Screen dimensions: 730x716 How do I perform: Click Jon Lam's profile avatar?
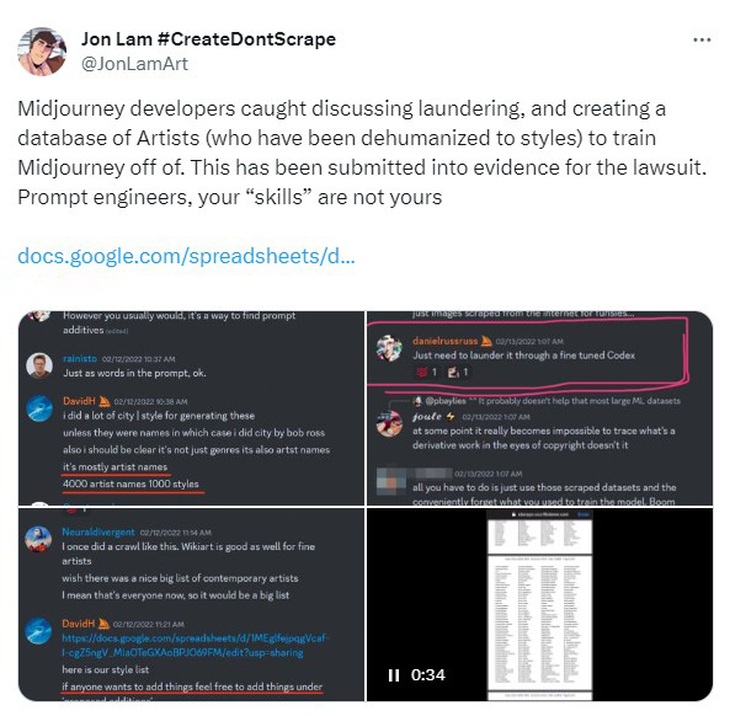point(42,51)
